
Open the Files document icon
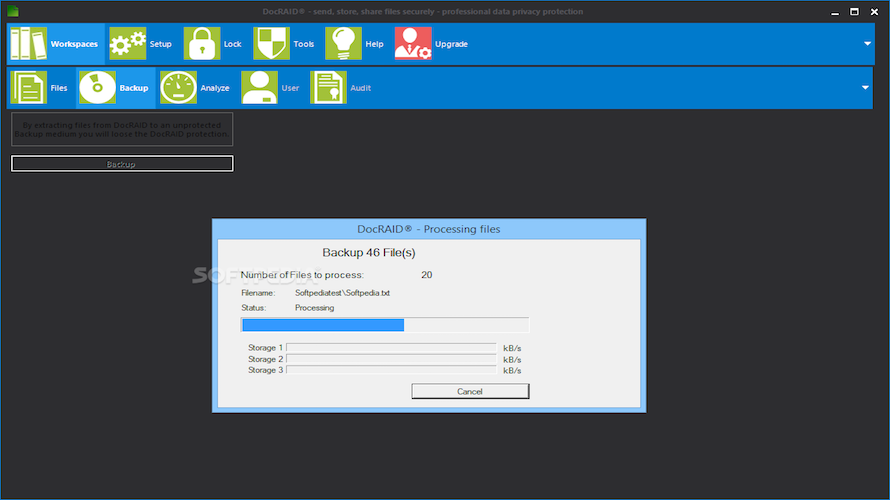28,87
